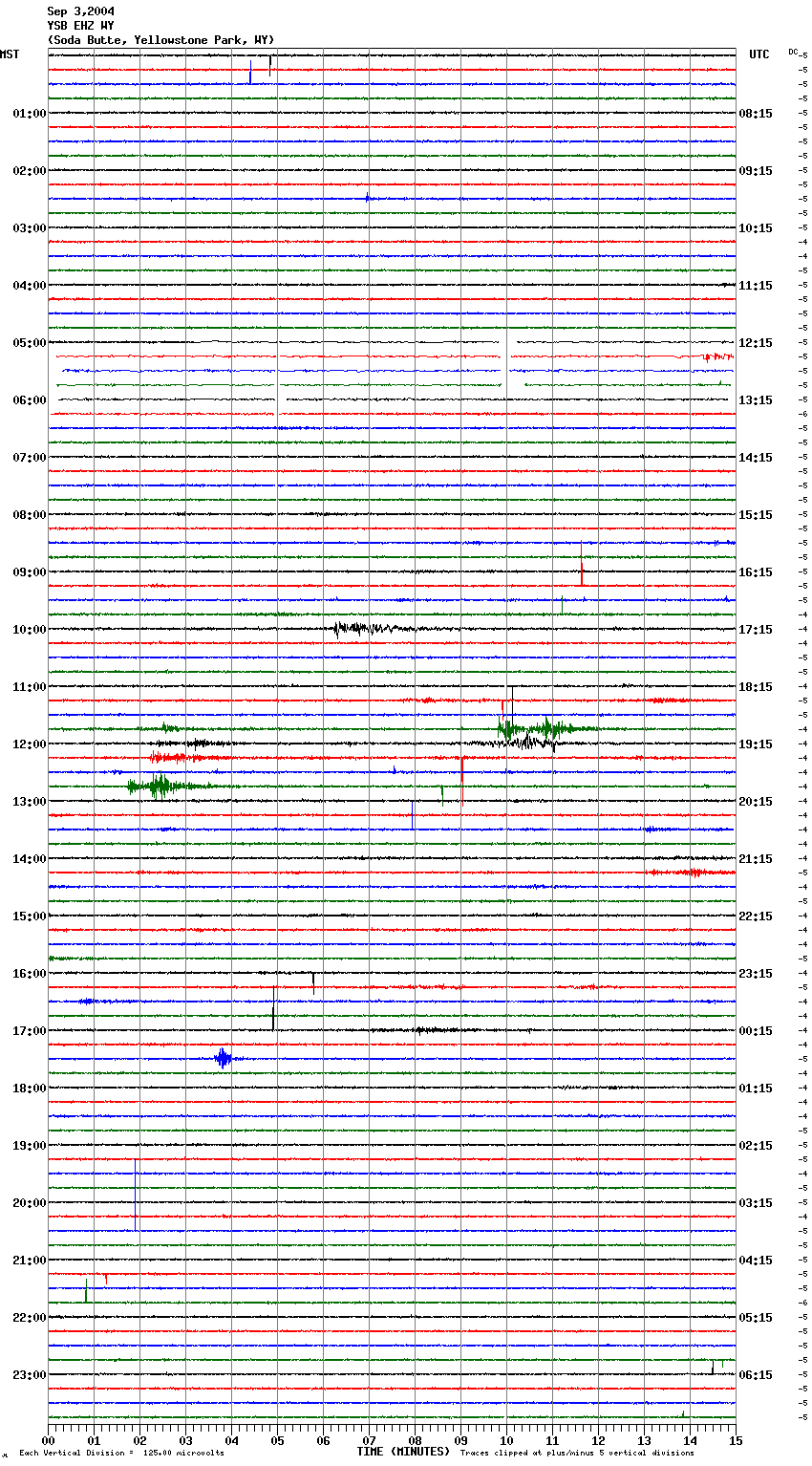Click the "04:15" UTC time label
Viewport: 812px width, 1466px height.
pyautogui.click(x=756, y=1261)
